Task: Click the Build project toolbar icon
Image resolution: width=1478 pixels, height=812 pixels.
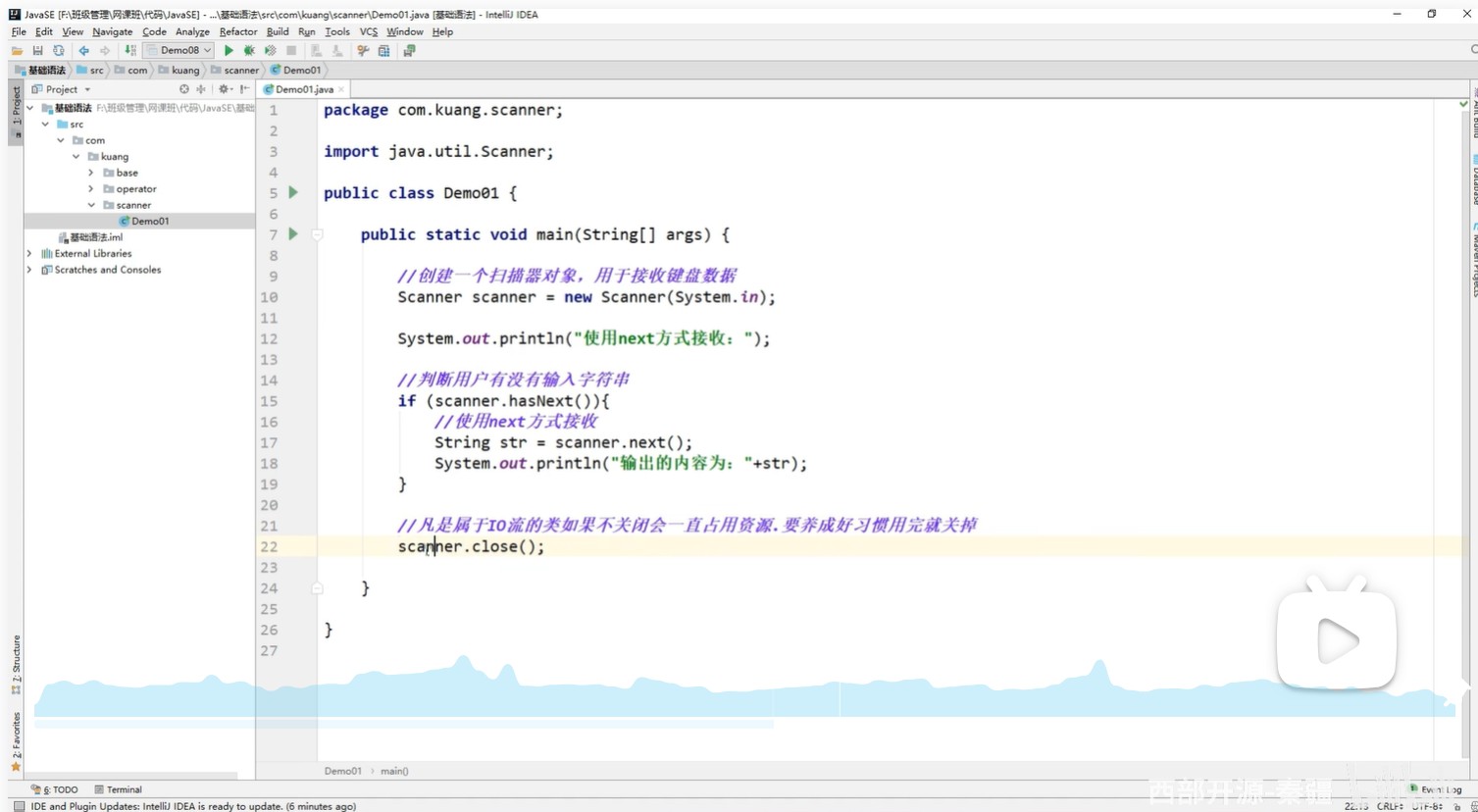Action: [130, 50]
